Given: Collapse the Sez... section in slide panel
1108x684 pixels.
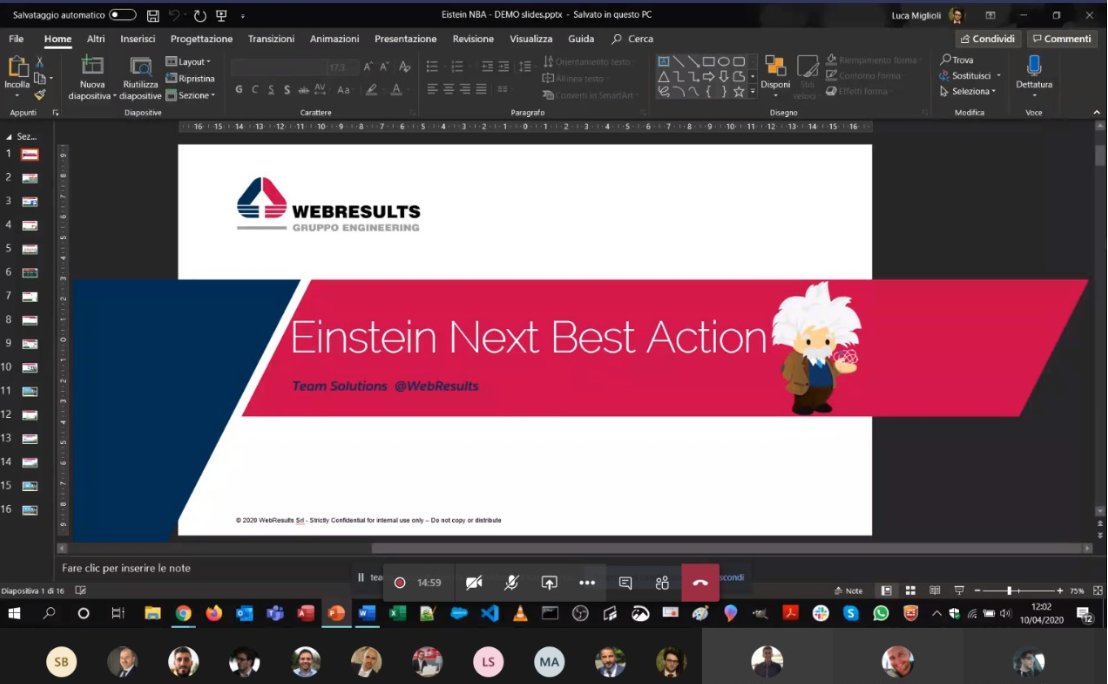Looking at the screenshot, I should 9,136.
